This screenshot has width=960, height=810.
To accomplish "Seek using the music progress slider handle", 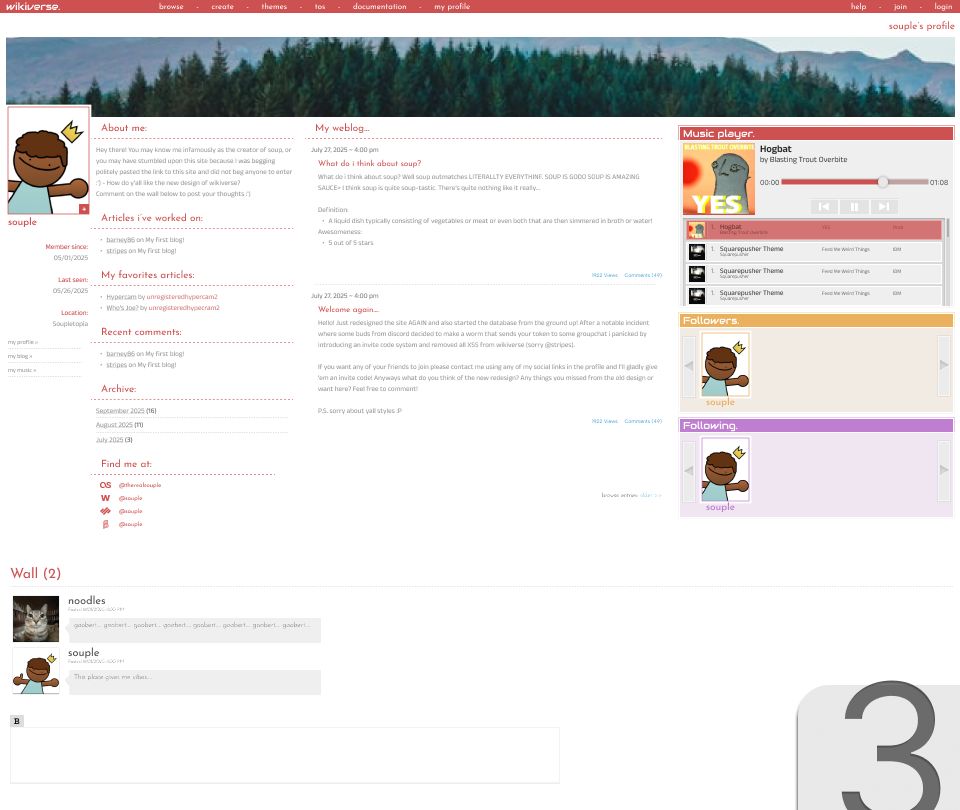I will pos(882,182).
